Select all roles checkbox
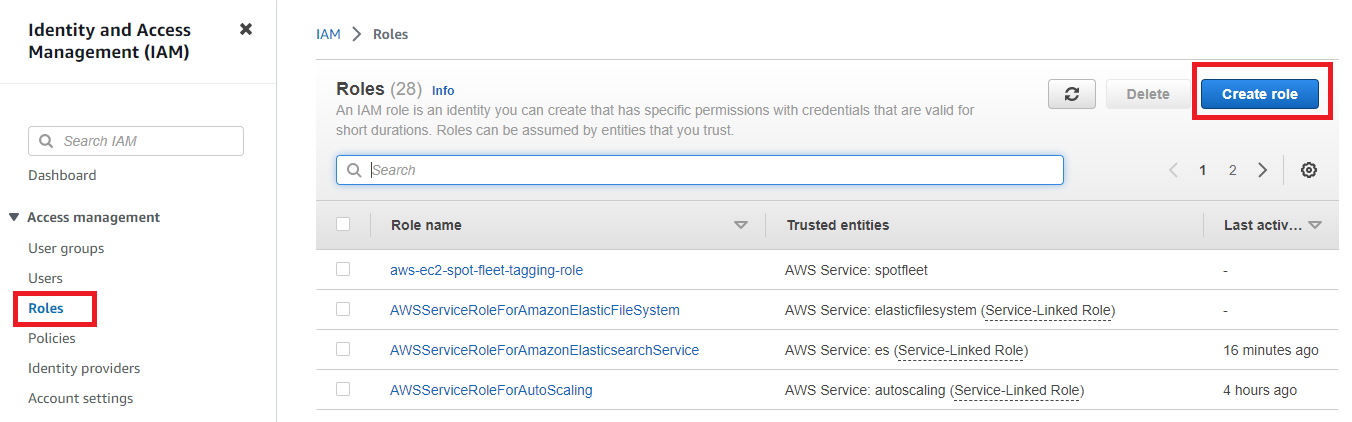 tap(343, 225)
